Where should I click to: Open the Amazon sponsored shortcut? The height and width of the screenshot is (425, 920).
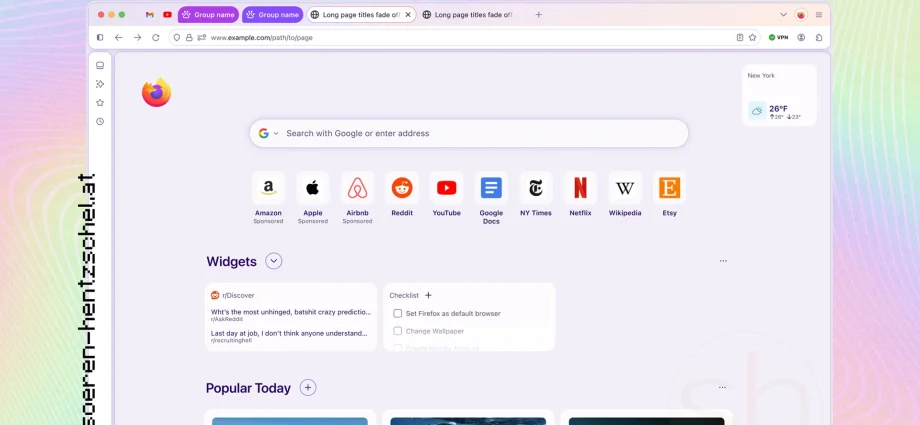[268, 198]
